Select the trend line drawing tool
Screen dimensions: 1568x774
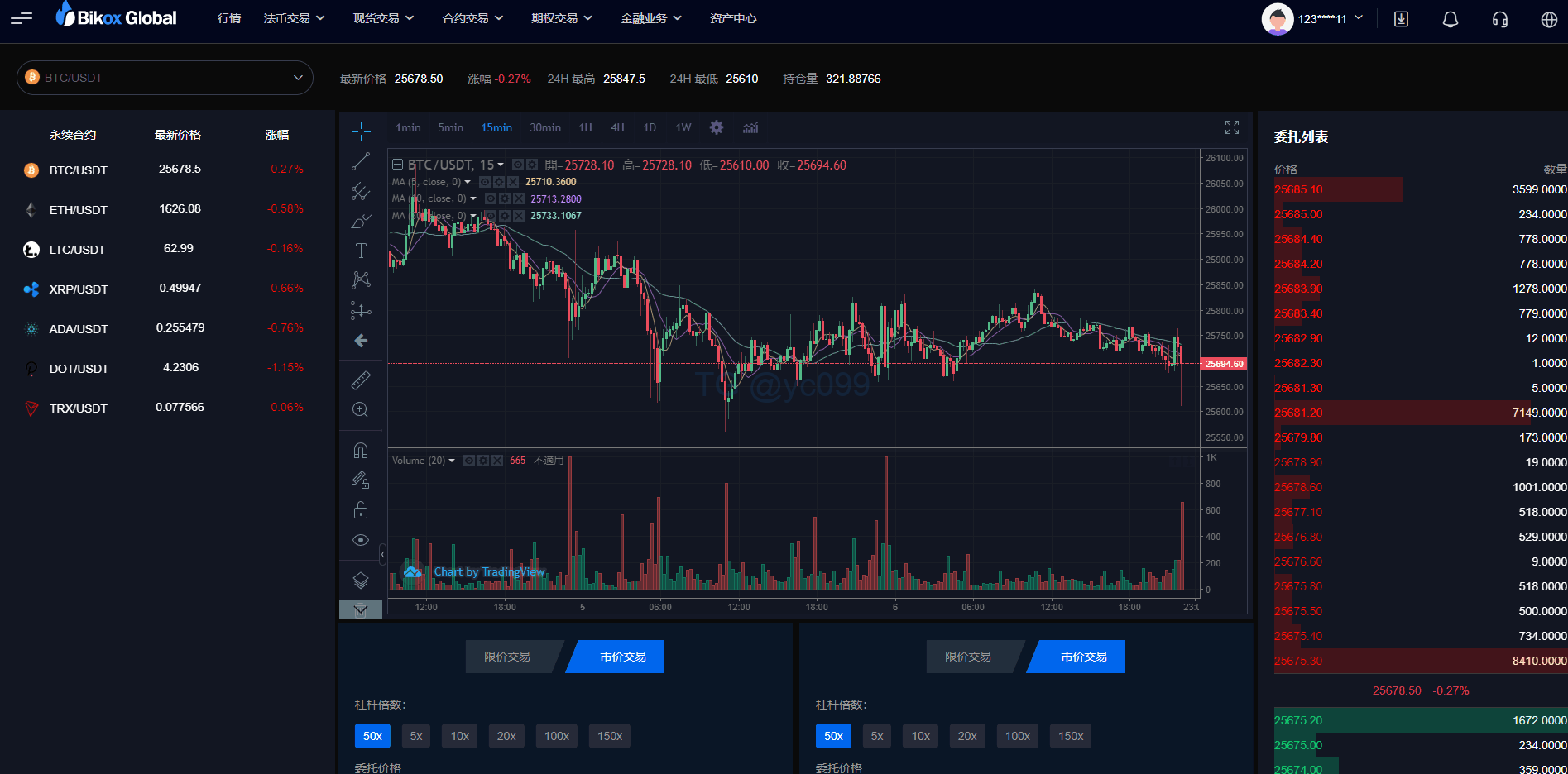coord(361,162)
